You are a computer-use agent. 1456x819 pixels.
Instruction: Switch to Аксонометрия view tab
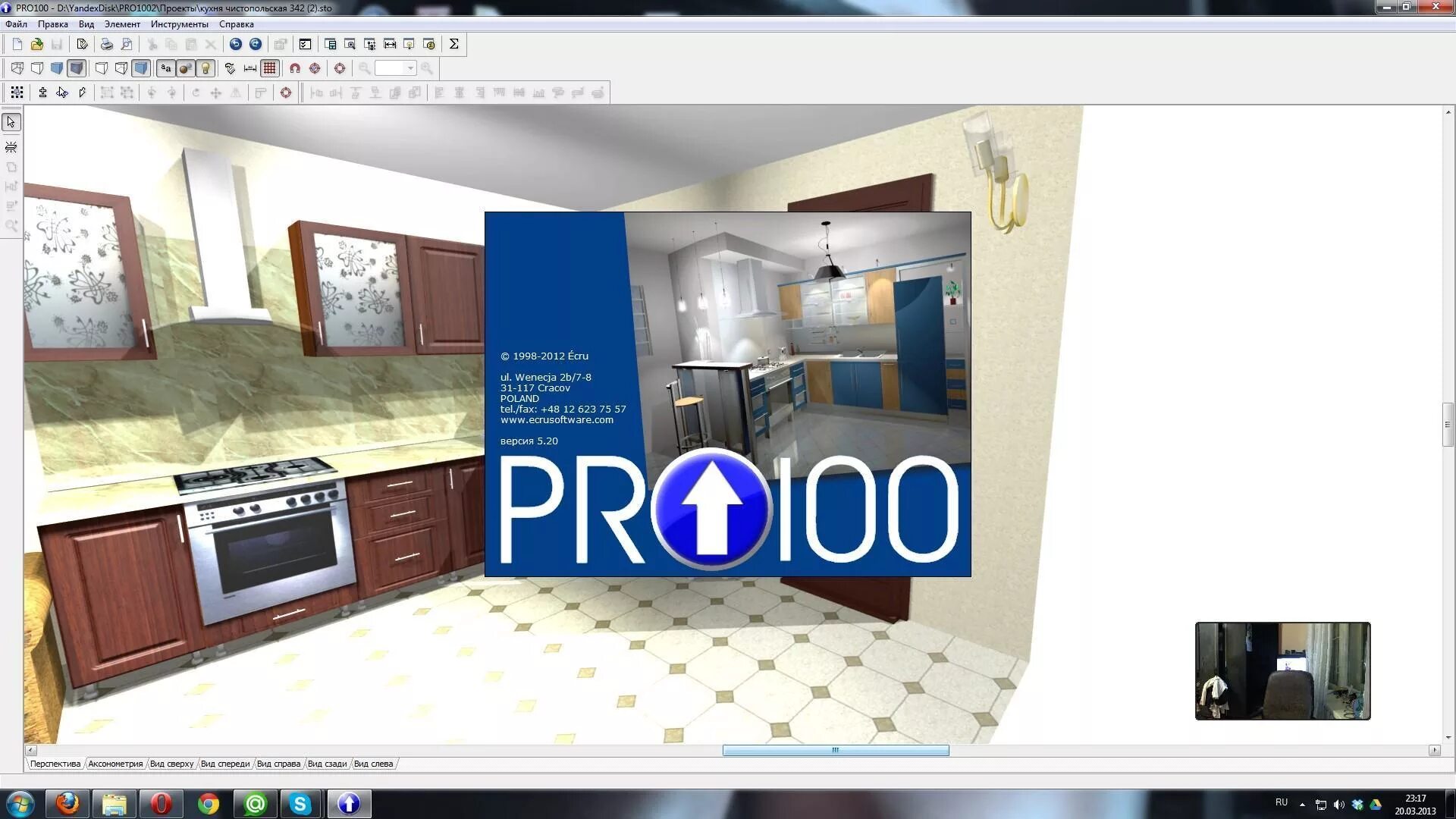point(115,764)
